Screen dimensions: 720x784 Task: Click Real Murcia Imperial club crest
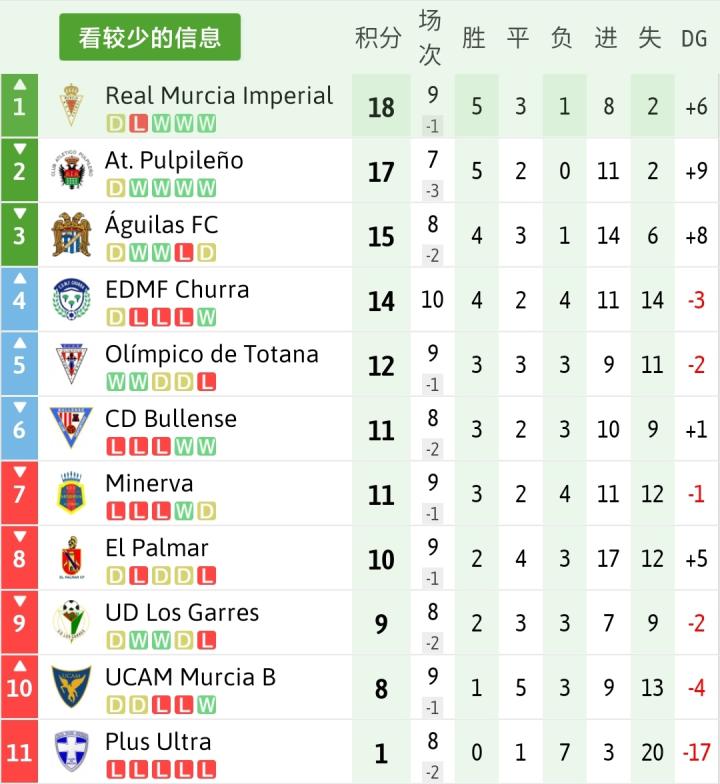tap(71, 106)
